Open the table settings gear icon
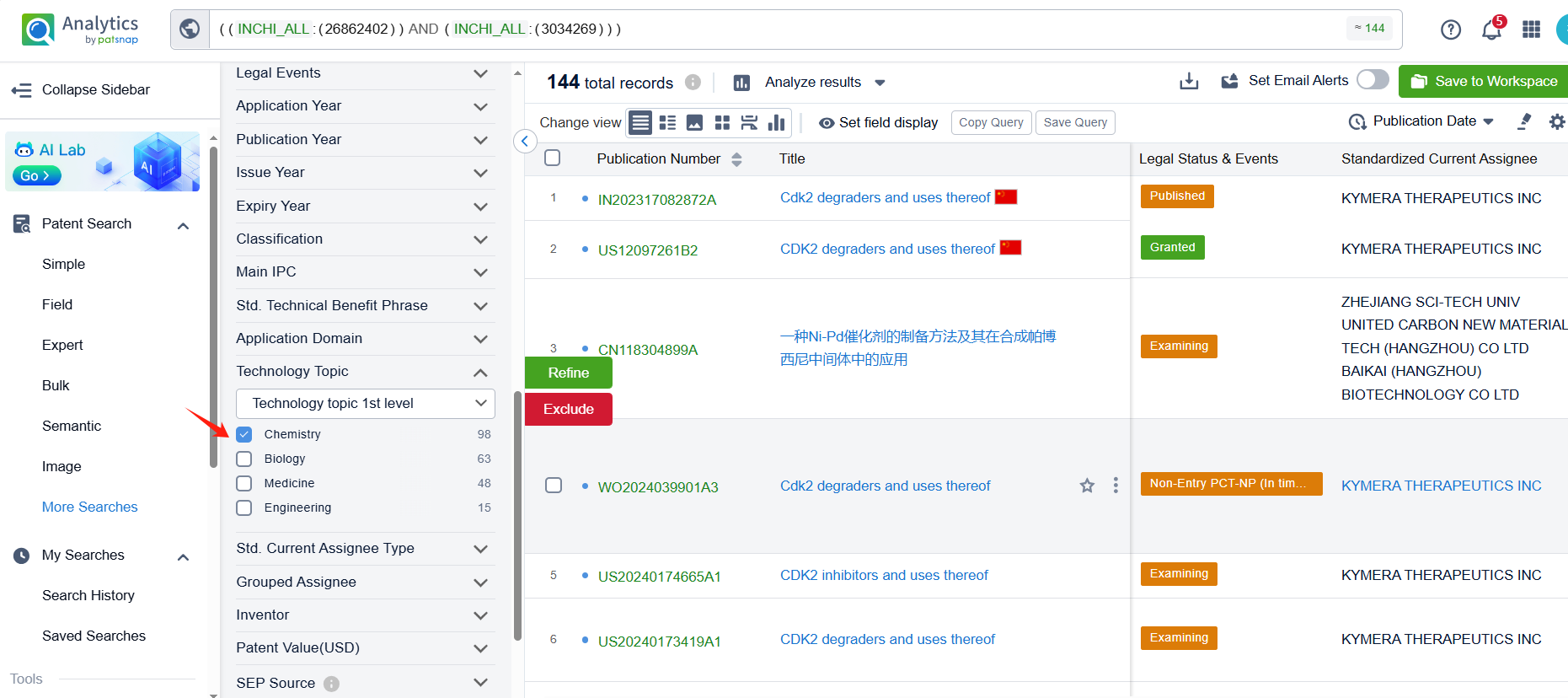The image size is (1568, 698). point(1556,122)
